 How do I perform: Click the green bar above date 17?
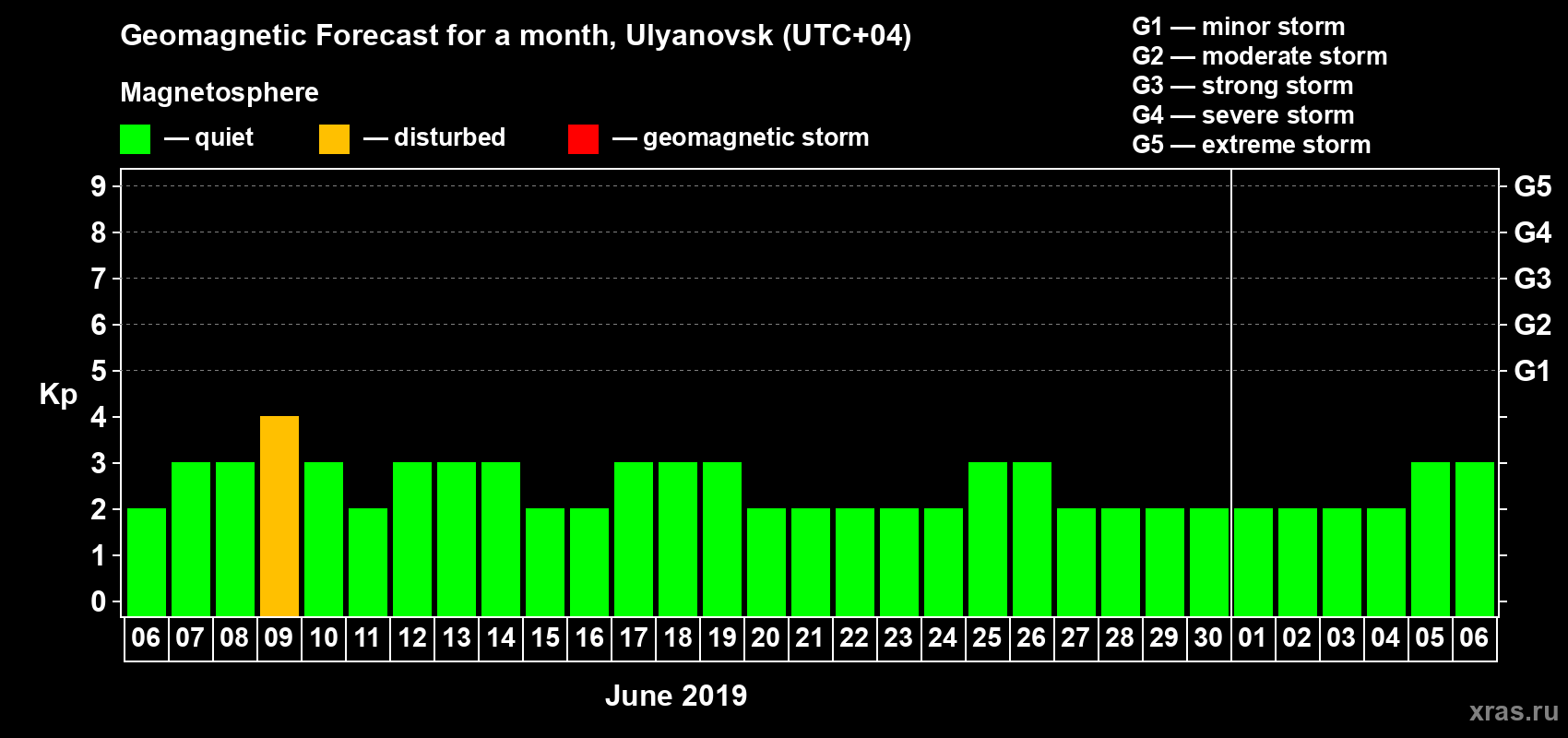tap(634, 539)
